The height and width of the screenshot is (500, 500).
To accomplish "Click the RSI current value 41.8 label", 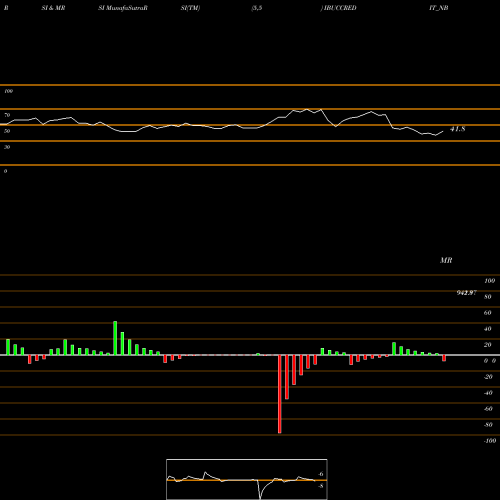I will [x=458, y=129].
